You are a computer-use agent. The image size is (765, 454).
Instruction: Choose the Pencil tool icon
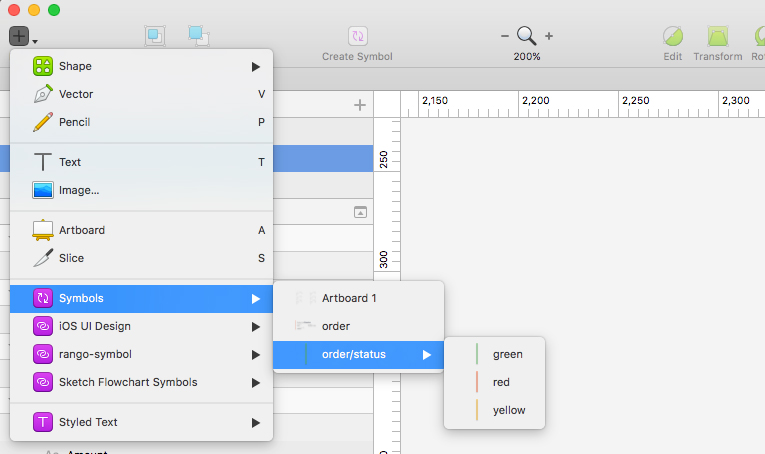42,122
